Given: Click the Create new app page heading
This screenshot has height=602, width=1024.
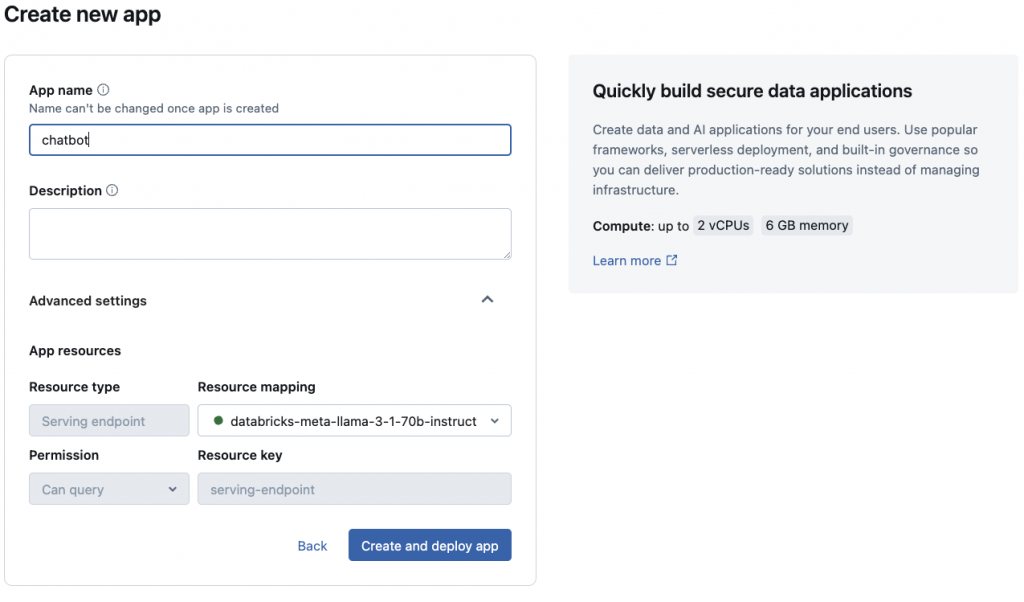Looking at the screenshot, I should (x=83, y=15).
